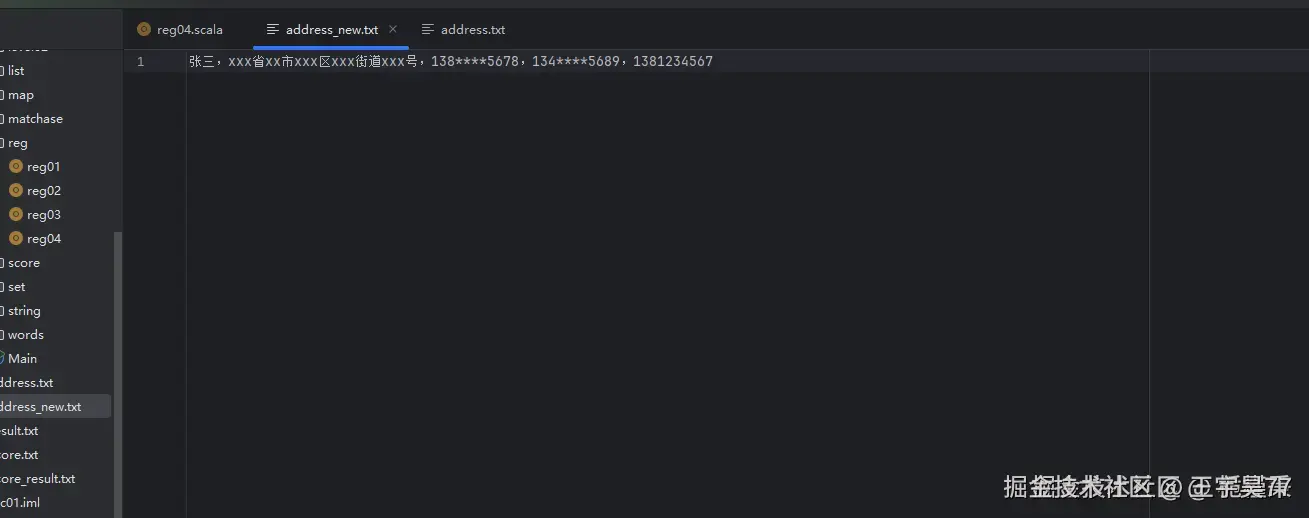Open reg02 object in project tree
This screenshot has width=1309, height=518.
click(43, 191)
